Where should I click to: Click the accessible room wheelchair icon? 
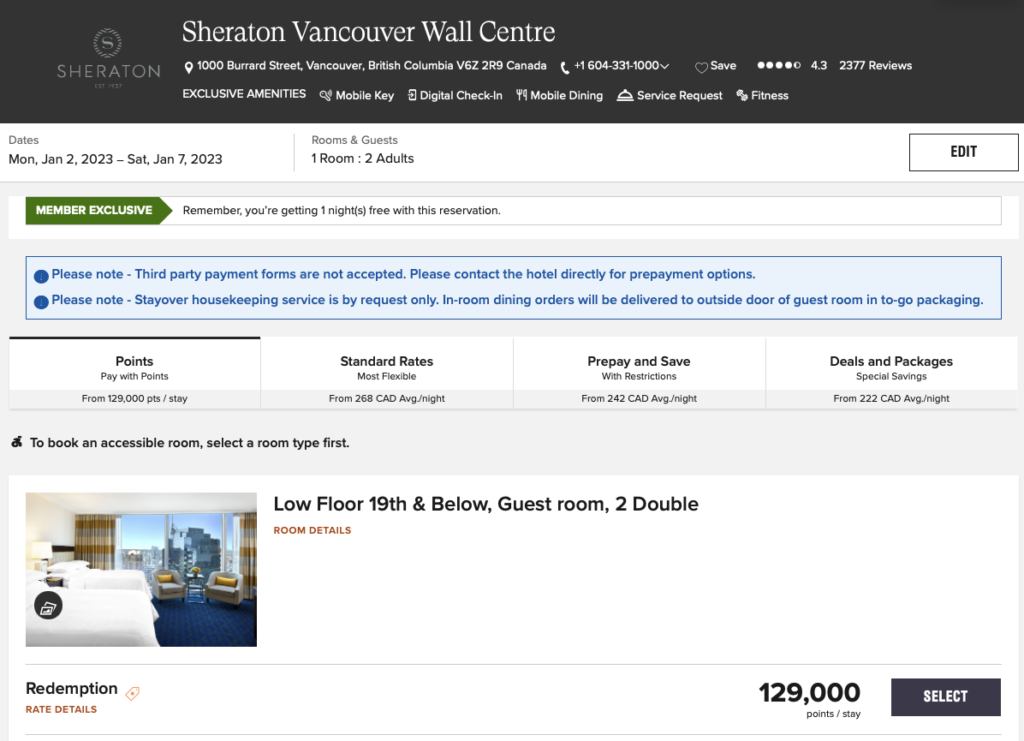(x=17, y=442)
